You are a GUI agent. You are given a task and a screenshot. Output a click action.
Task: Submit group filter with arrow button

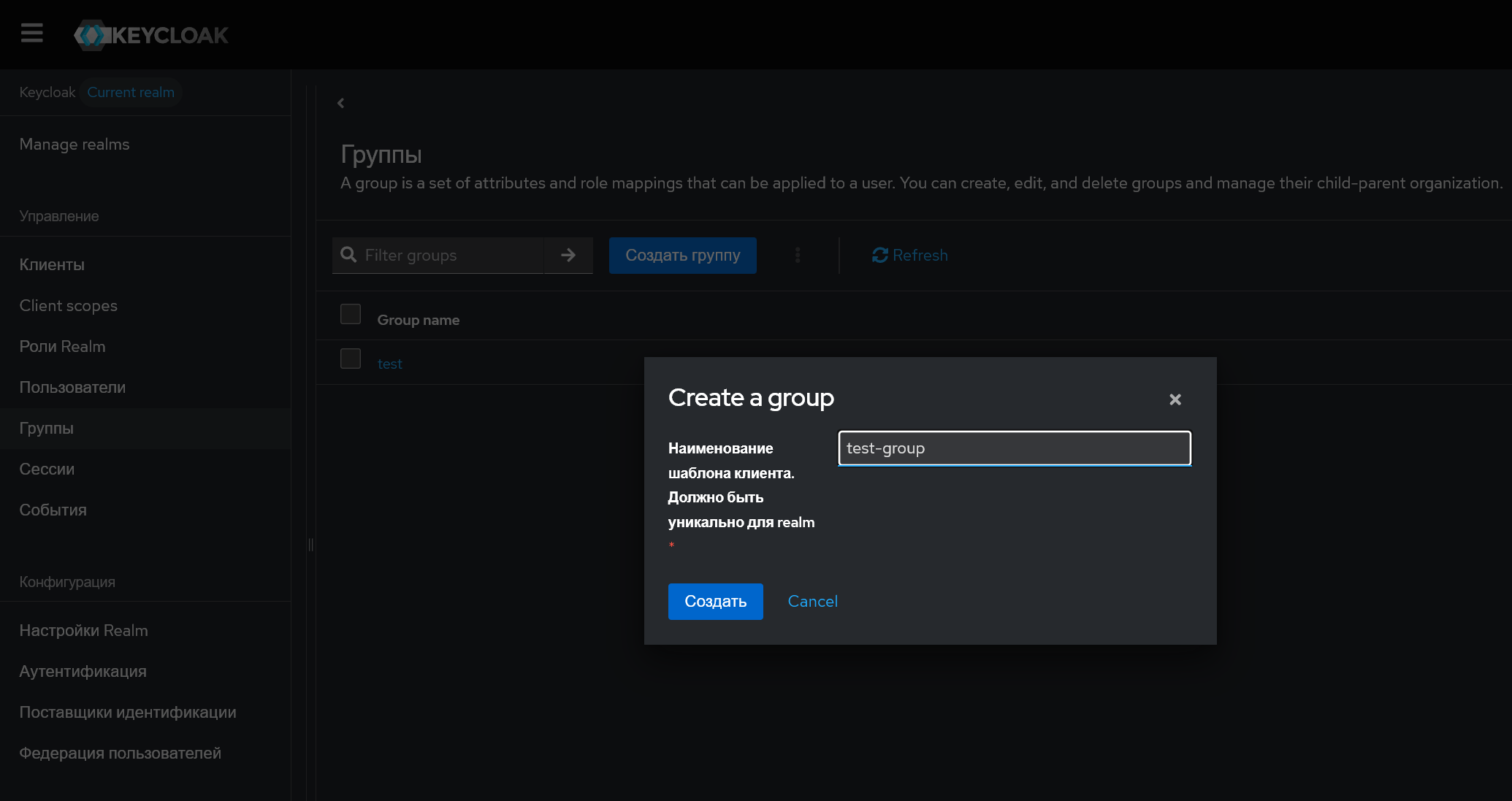point(568,255)
